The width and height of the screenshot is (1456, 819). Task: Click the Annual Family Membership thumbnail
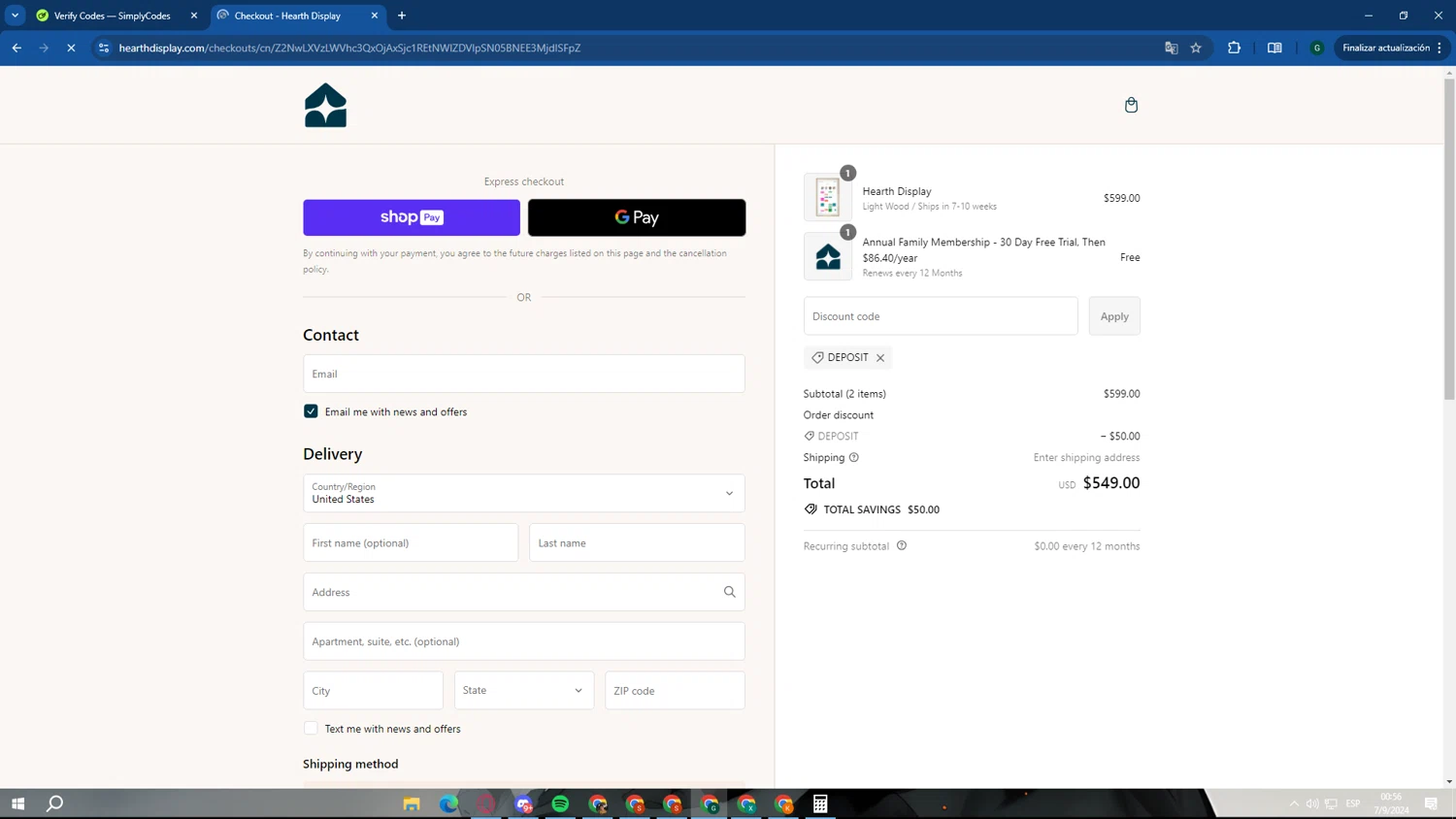pyautogui.click(x=828, y=256)
